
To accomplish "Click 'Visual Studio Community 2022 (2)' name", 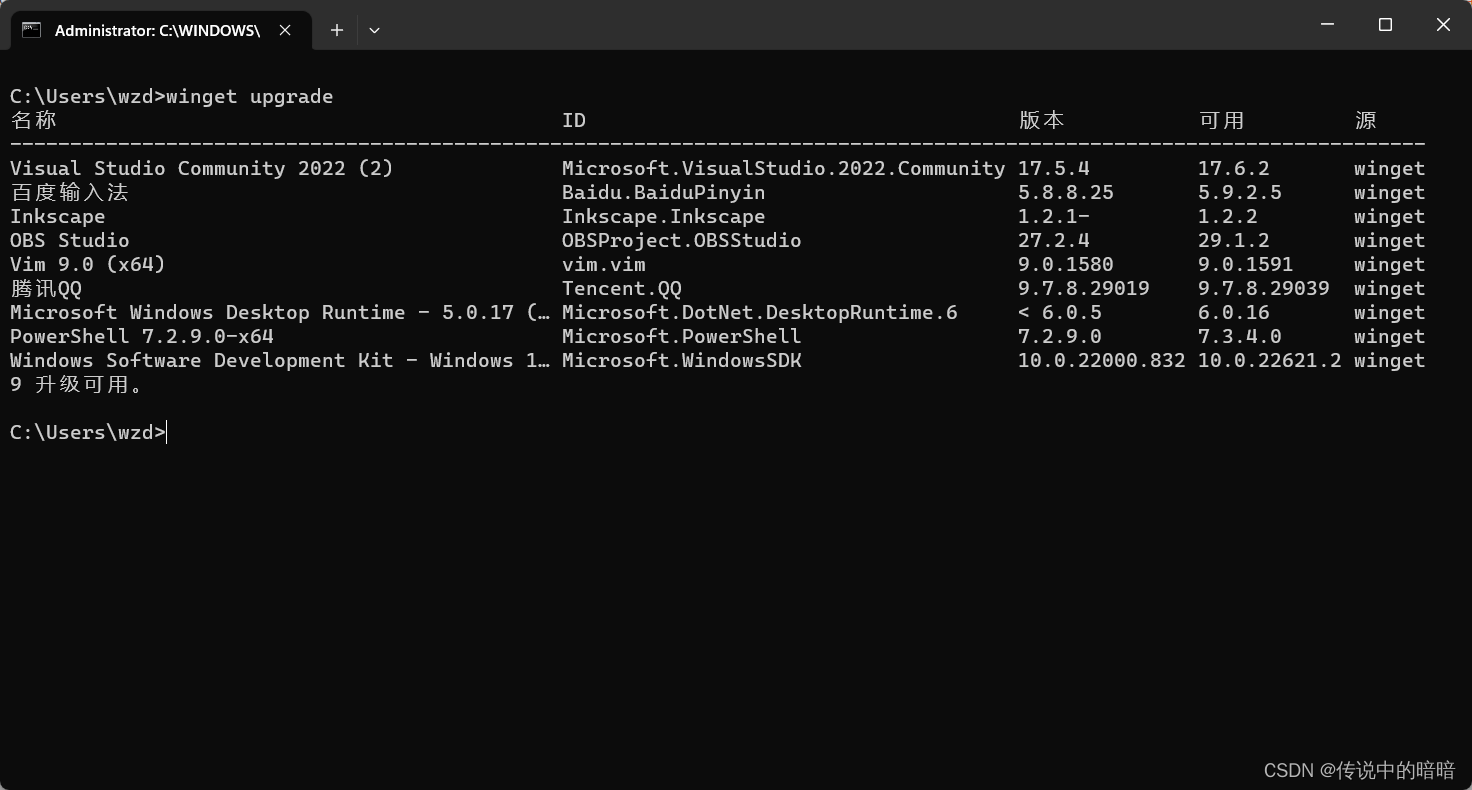I will coord(202,168).
